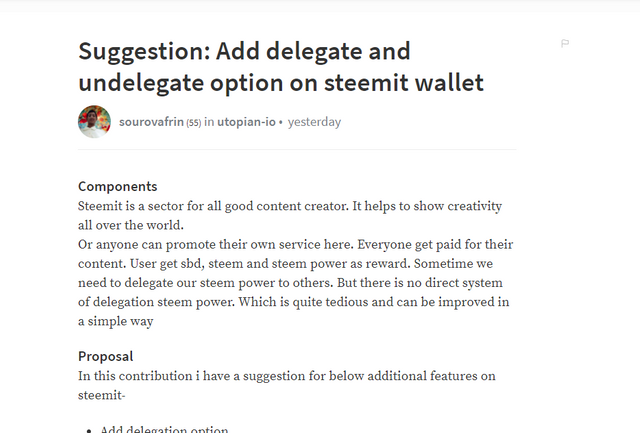640x433 pixels.
Task: Click the "Proposal" section heading
Action: pyautogui.click(x=105, y=356)
